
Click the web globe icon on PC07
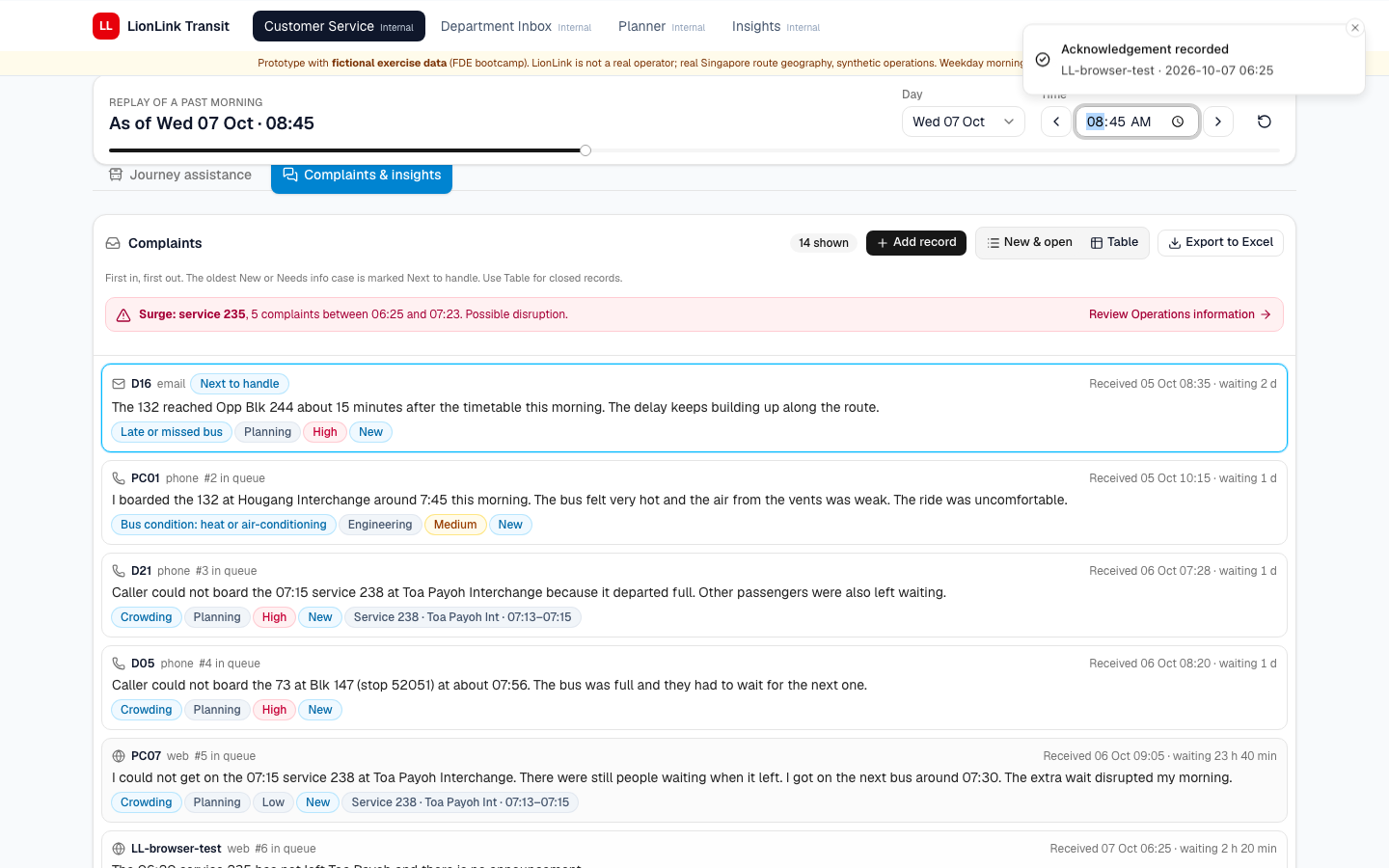(x=119, y=756)
